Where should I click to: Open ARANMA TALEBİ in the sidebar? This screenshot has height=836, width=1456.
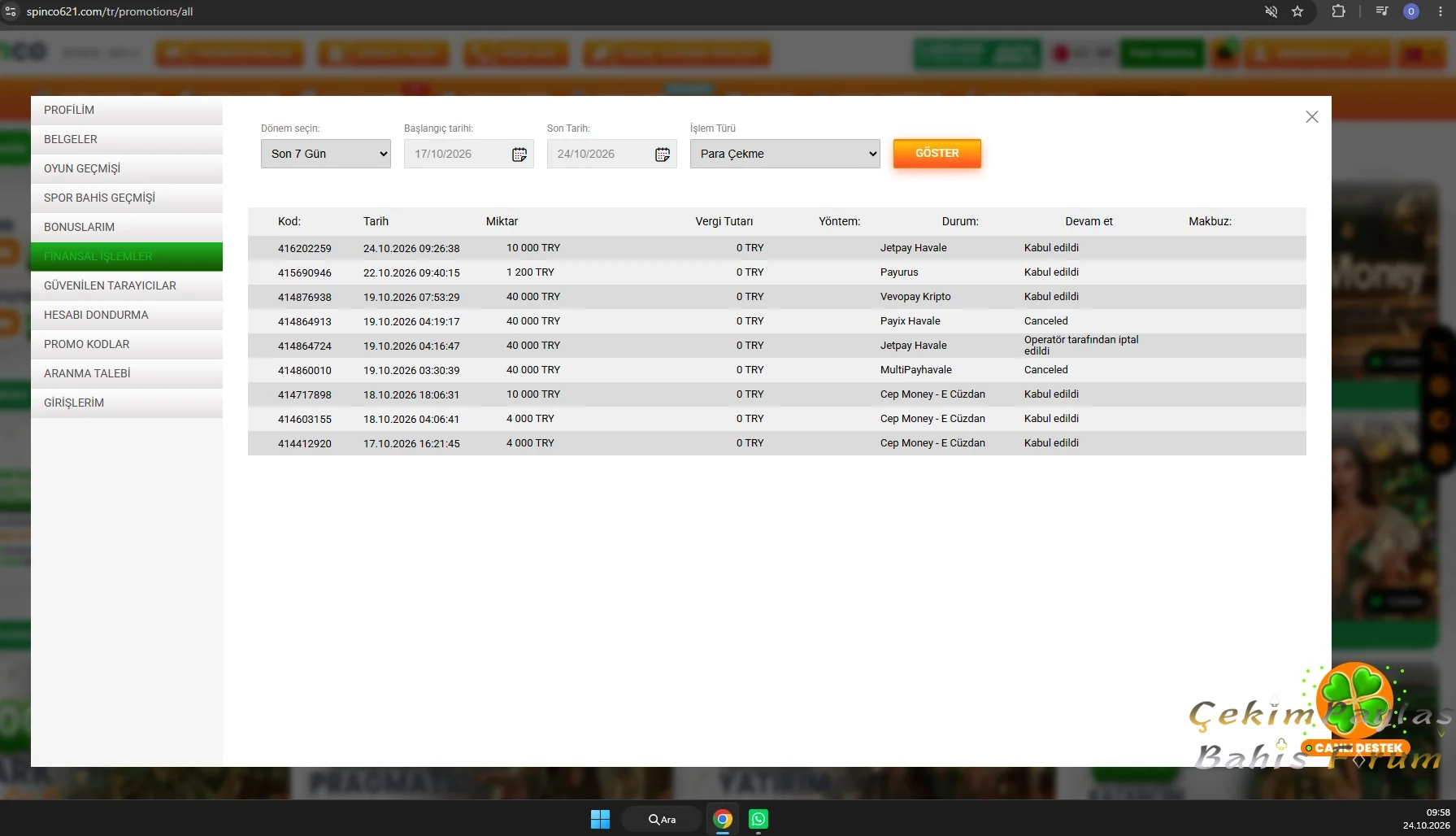(x=127, y=373)
